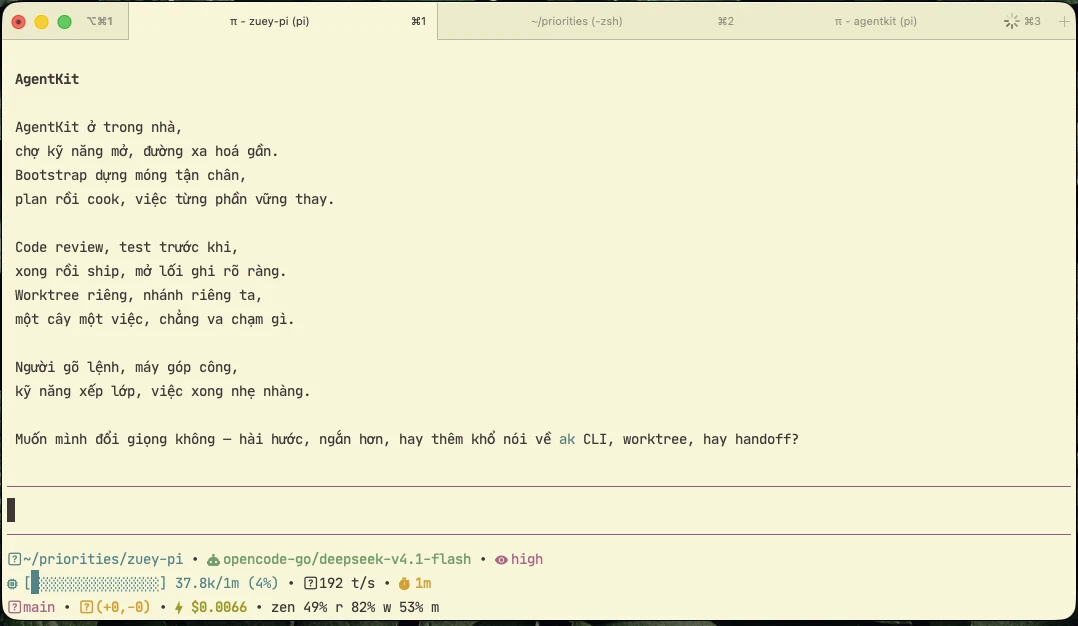The height and width of the screenshot is (626, 1078).
Task: Click the context chip icon before progress bar
Action: (12, 584)
